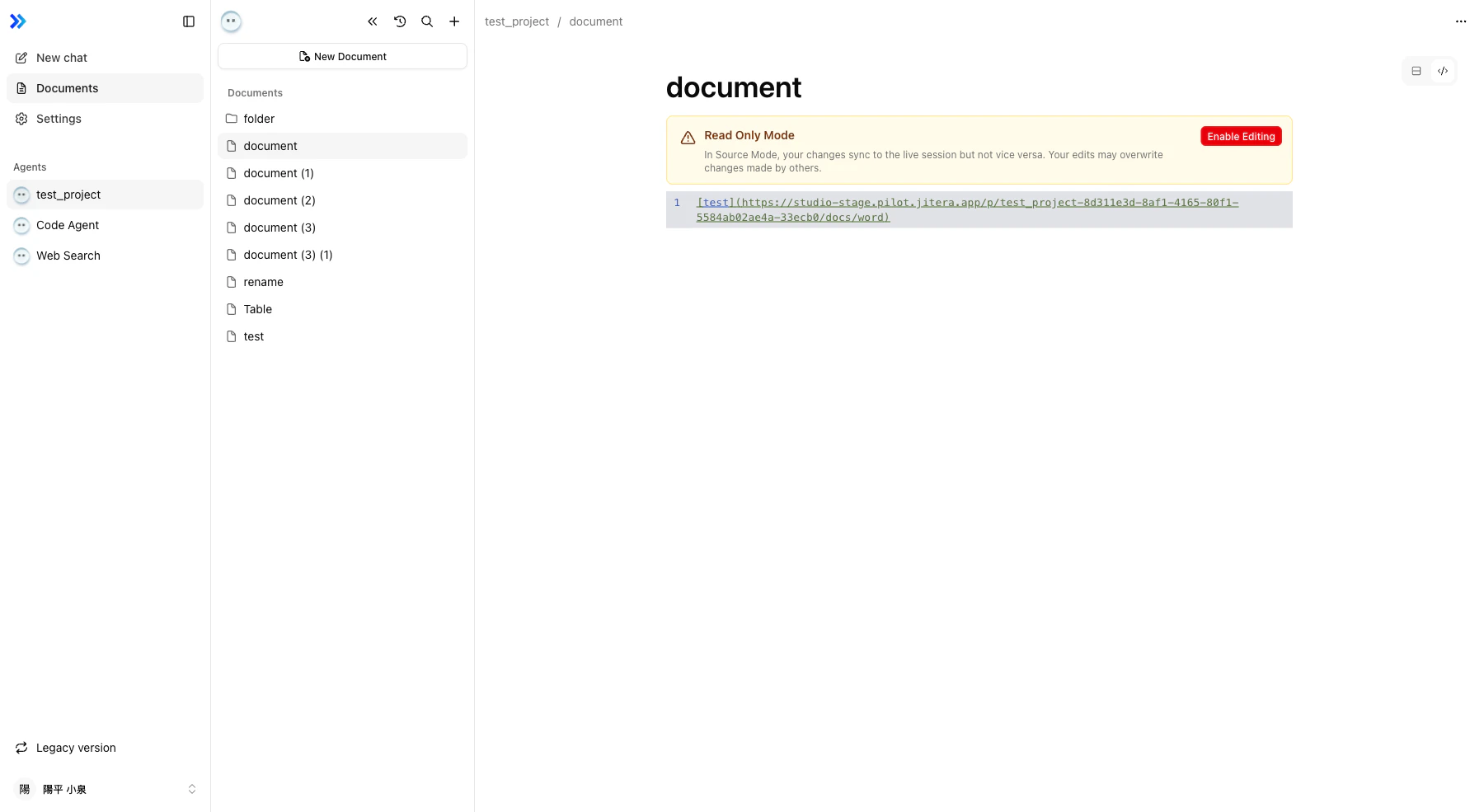
Task: Click line number 1 in the editor
Action: pos(677,203)
